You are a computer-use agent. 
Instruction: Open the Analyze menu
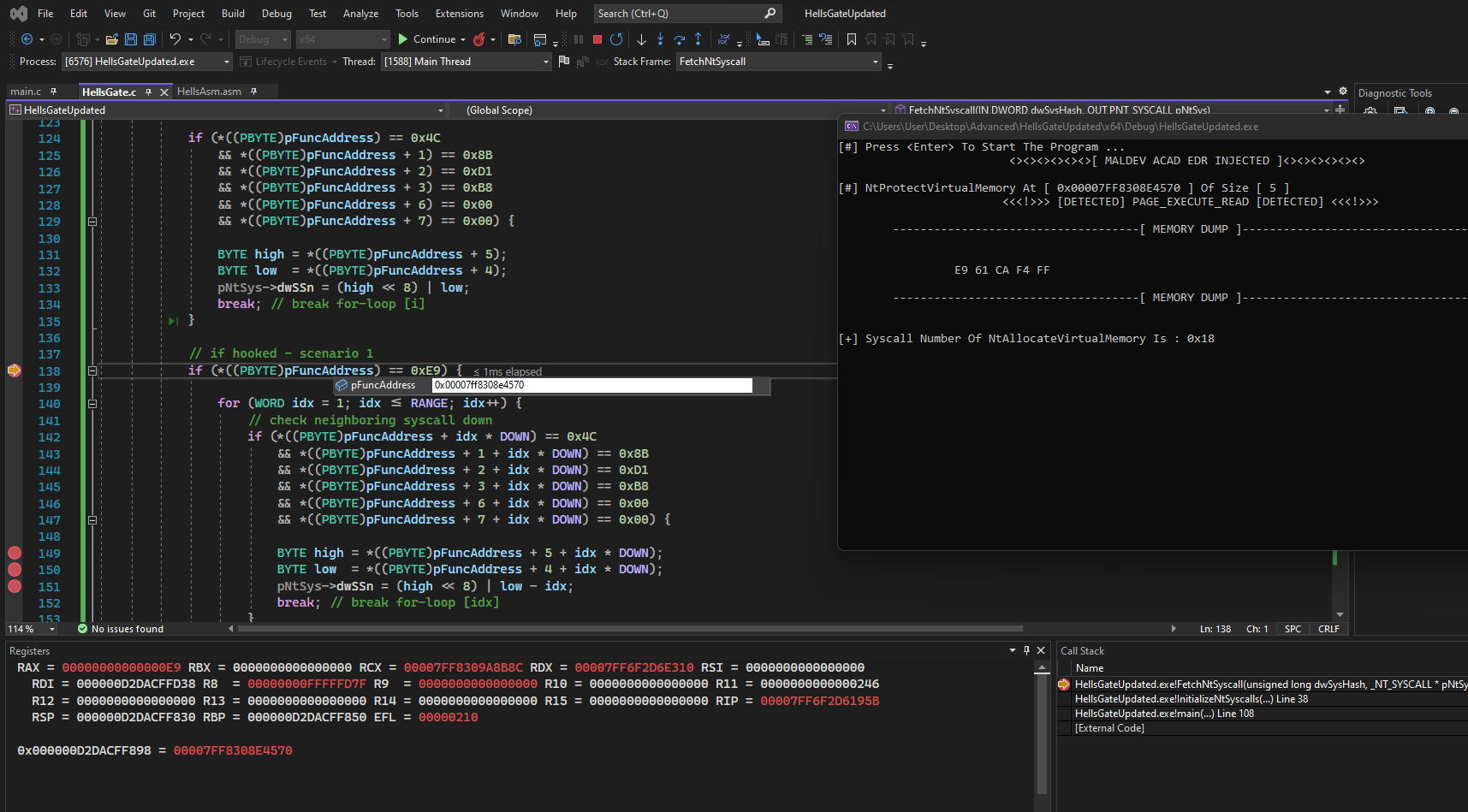coord(360,14)
